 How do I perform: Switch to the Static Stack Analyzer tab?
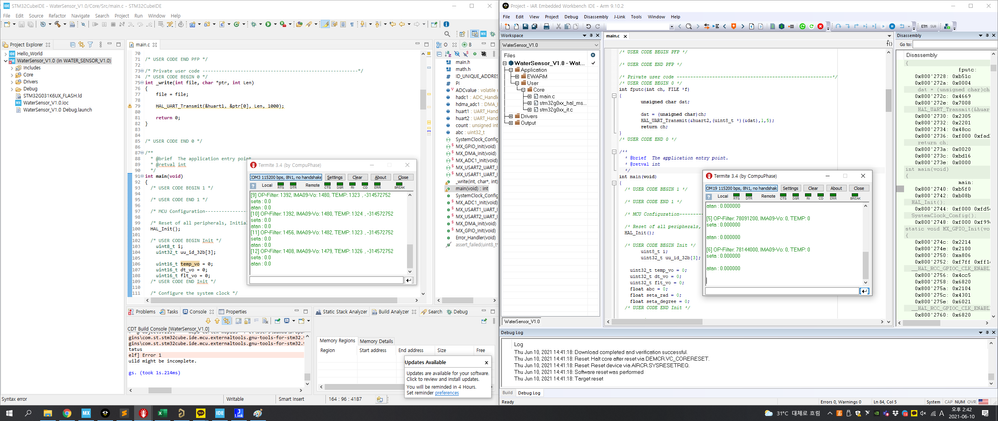point(341,311)
